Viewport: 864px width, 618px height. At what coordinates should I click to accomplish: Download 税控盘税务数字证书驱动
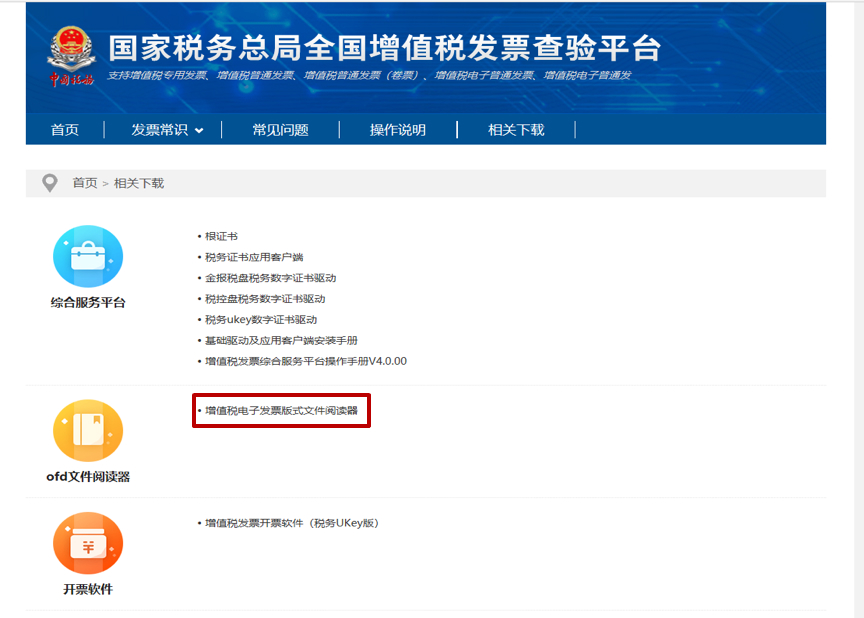pyautogui.click(x=265, y=299)
